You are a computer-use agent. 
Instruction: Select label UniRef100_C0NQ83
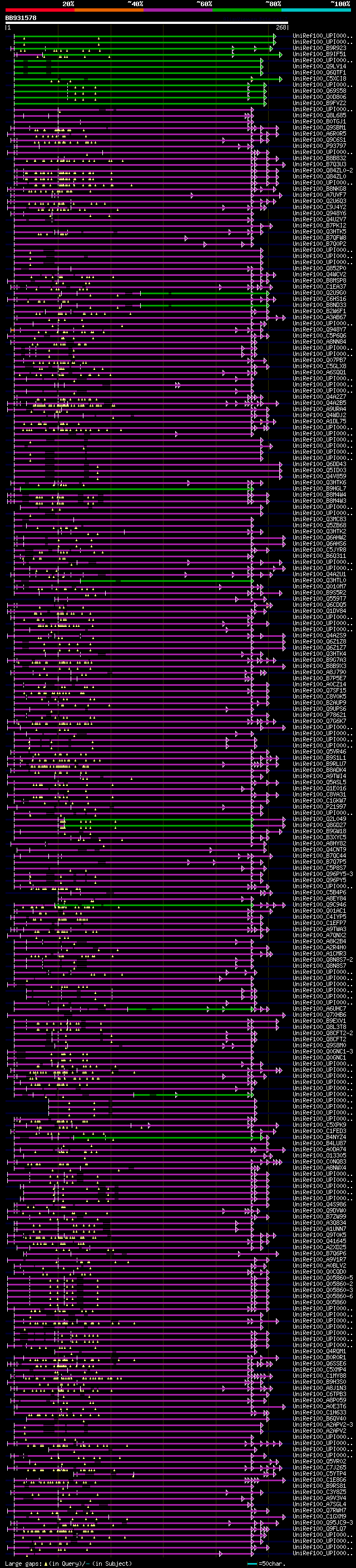[x=319, y=1161]
